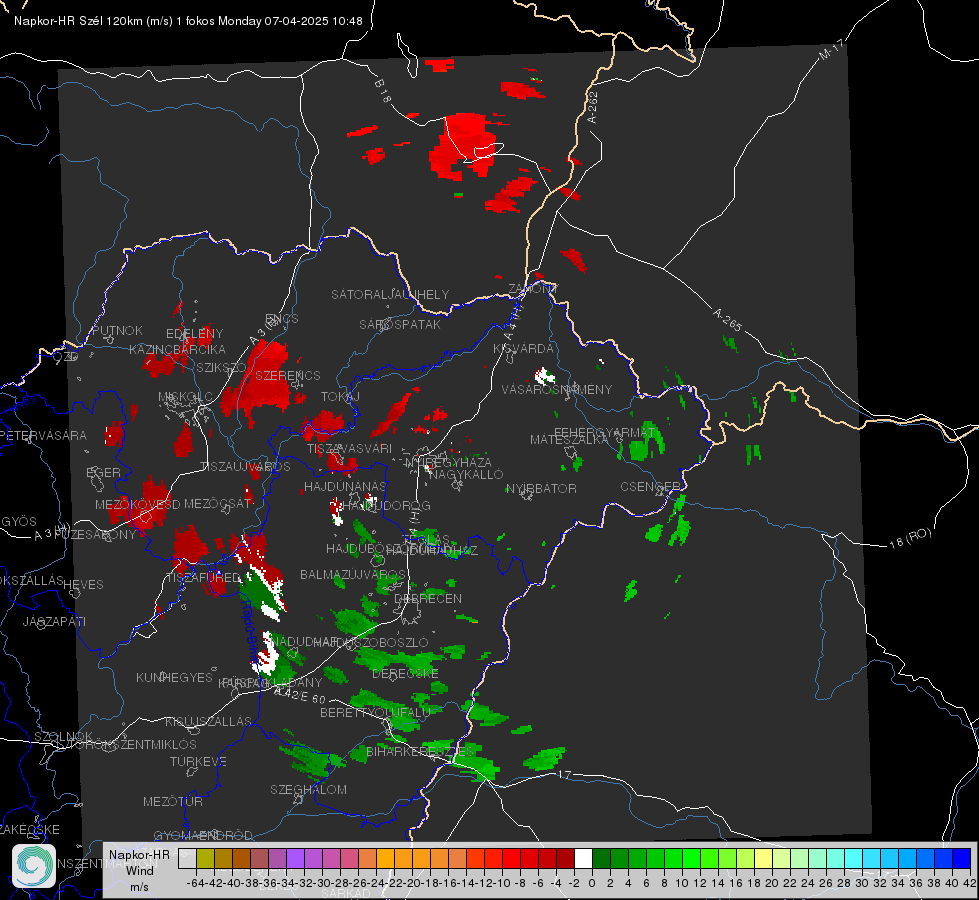Screen dimensions: 979x900
Task: Click the SZEGHALOM label
Action: click(308, 789)
